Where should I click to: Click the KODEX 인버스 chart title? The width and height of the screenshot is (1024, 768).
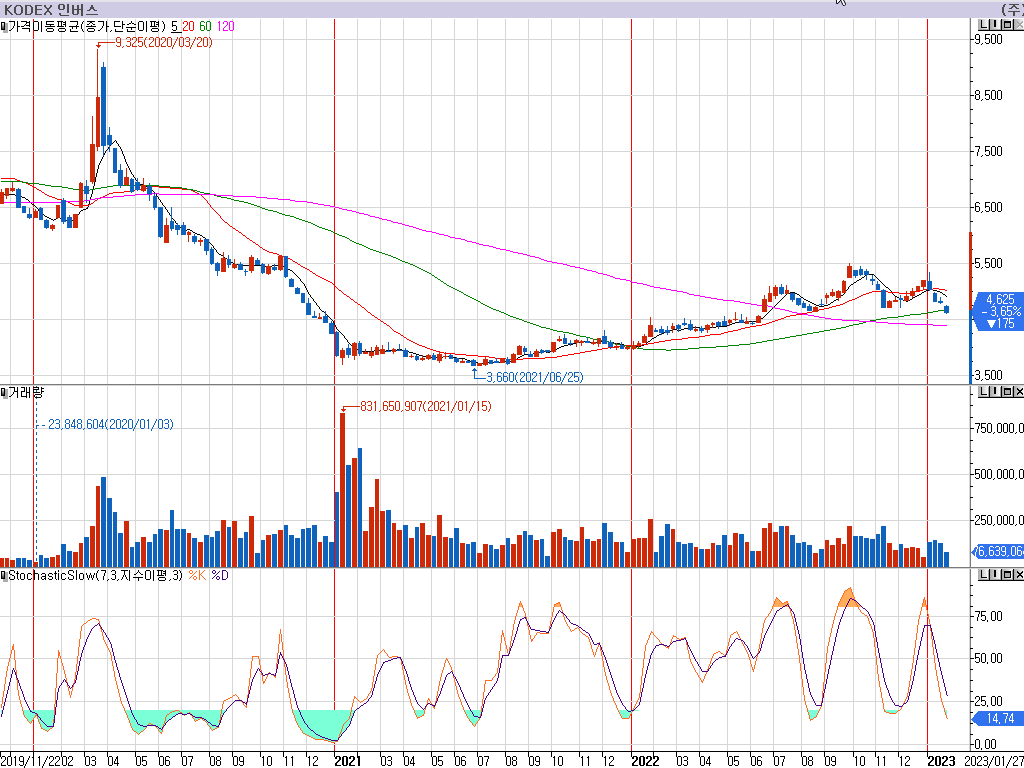(x=51, y=10)
